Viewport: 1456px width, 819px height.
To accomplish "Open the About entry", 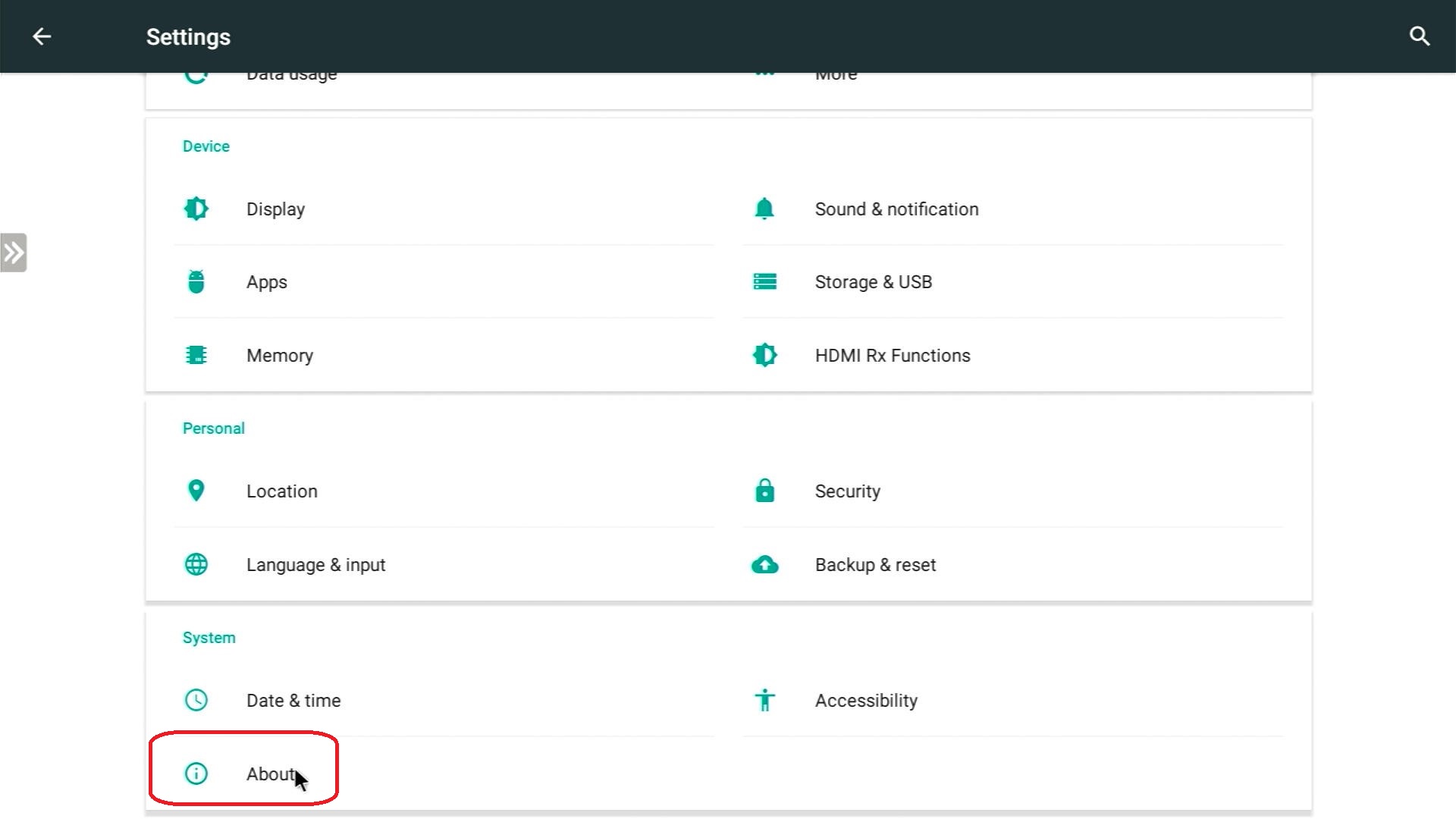I will coord(268,773).
